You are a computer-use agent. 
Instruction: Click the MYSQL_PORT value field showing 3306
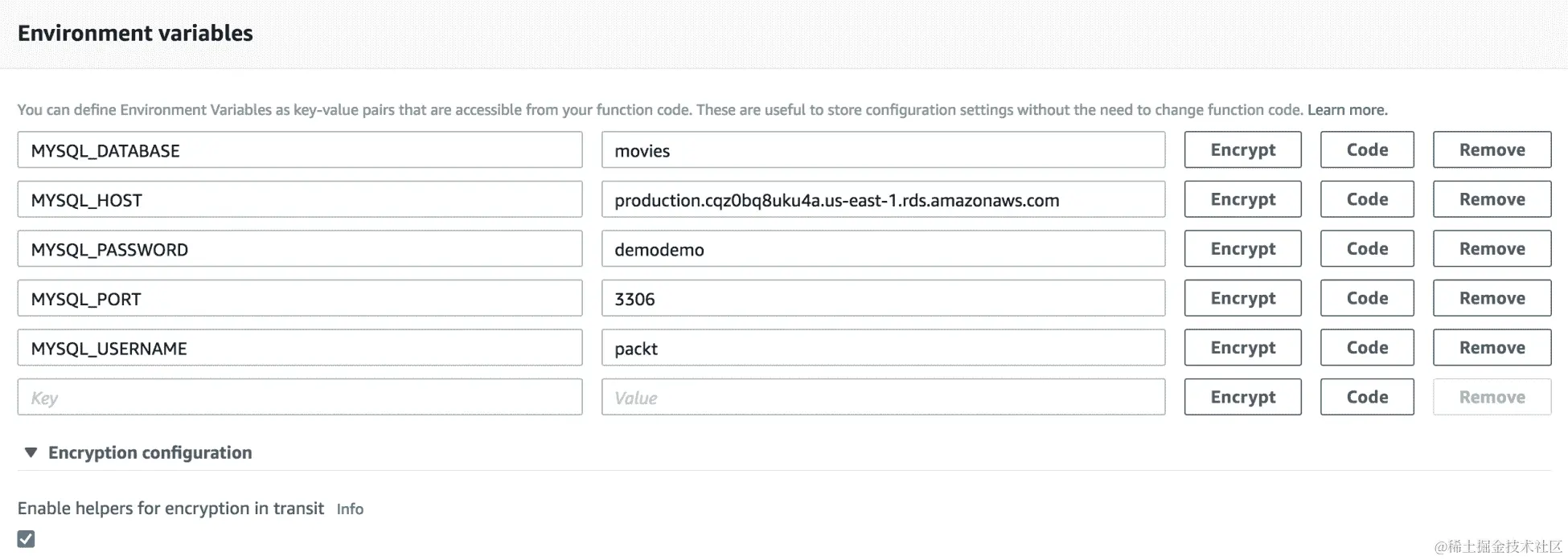click(882, 299)
